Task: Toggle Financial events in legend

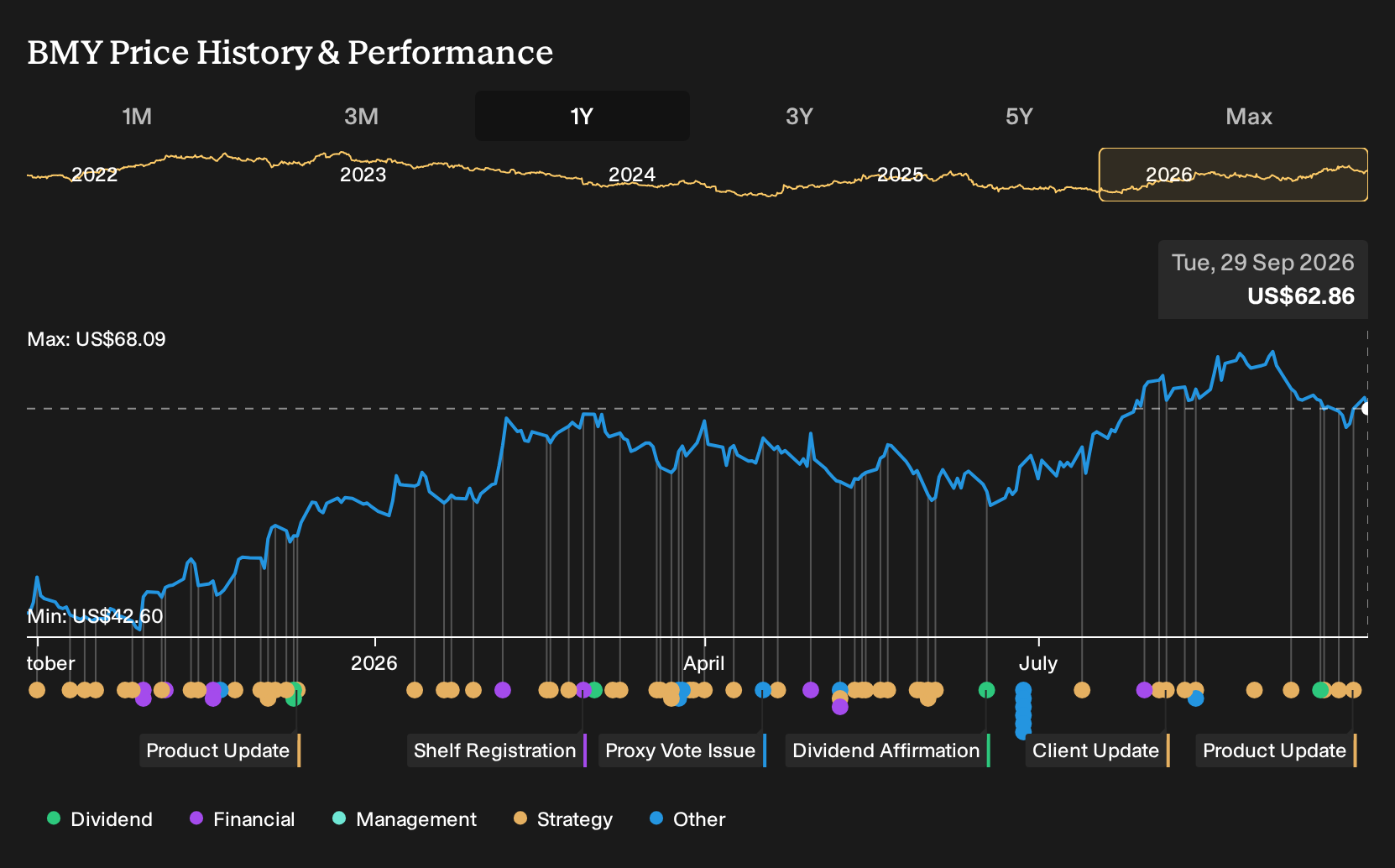Action: pyautogui.click(x=243, y=819)
